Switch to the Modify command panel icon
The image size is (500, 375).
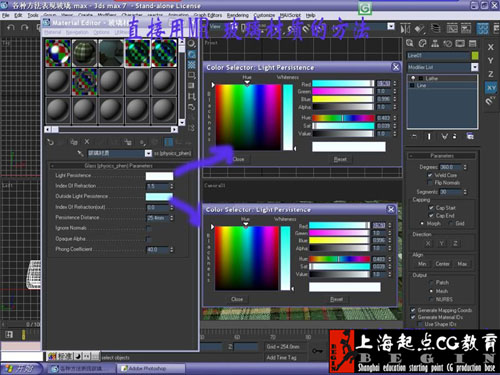423,43
